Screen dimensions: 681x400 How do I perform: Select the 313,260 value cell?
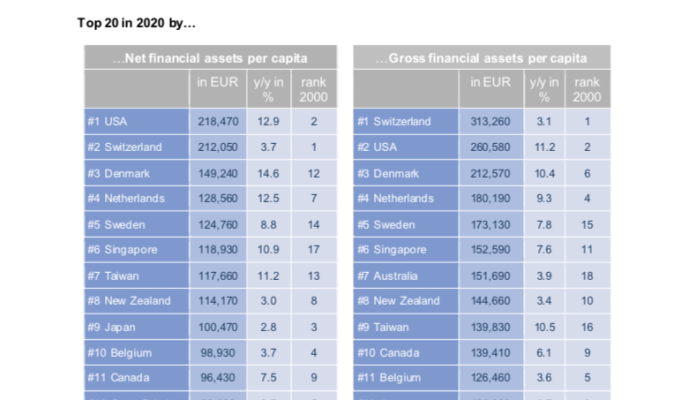coord(491,121)
